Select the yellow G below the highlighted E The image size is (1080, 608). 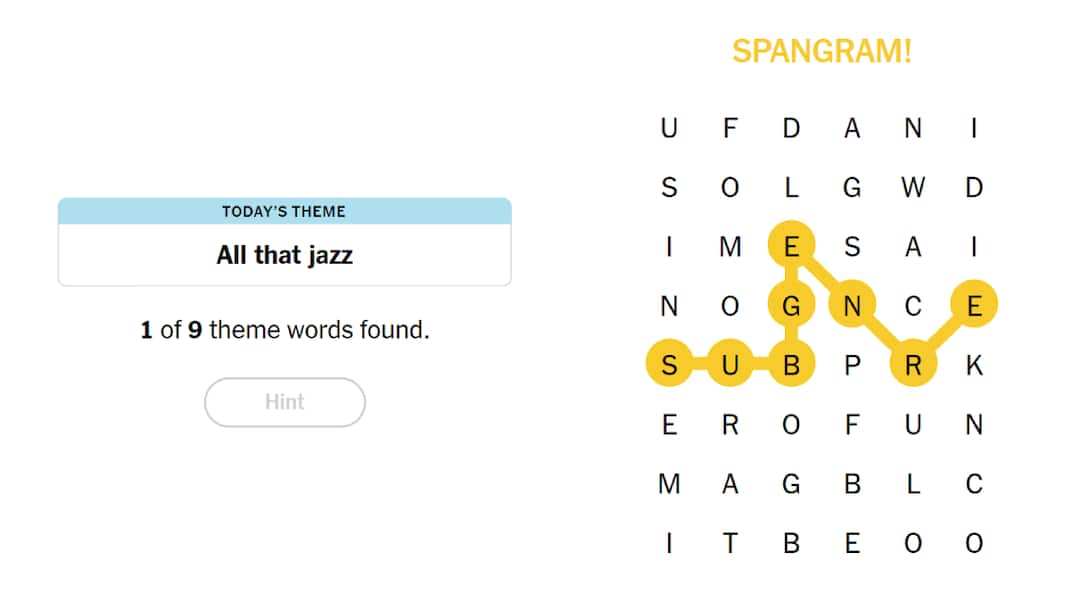coord(791,306)
